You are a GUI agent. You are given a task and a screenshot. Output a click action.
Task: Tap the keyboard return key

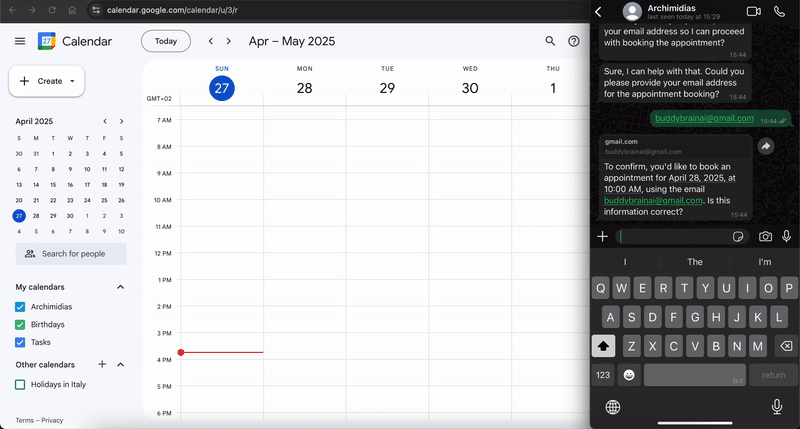coord(773,375)
